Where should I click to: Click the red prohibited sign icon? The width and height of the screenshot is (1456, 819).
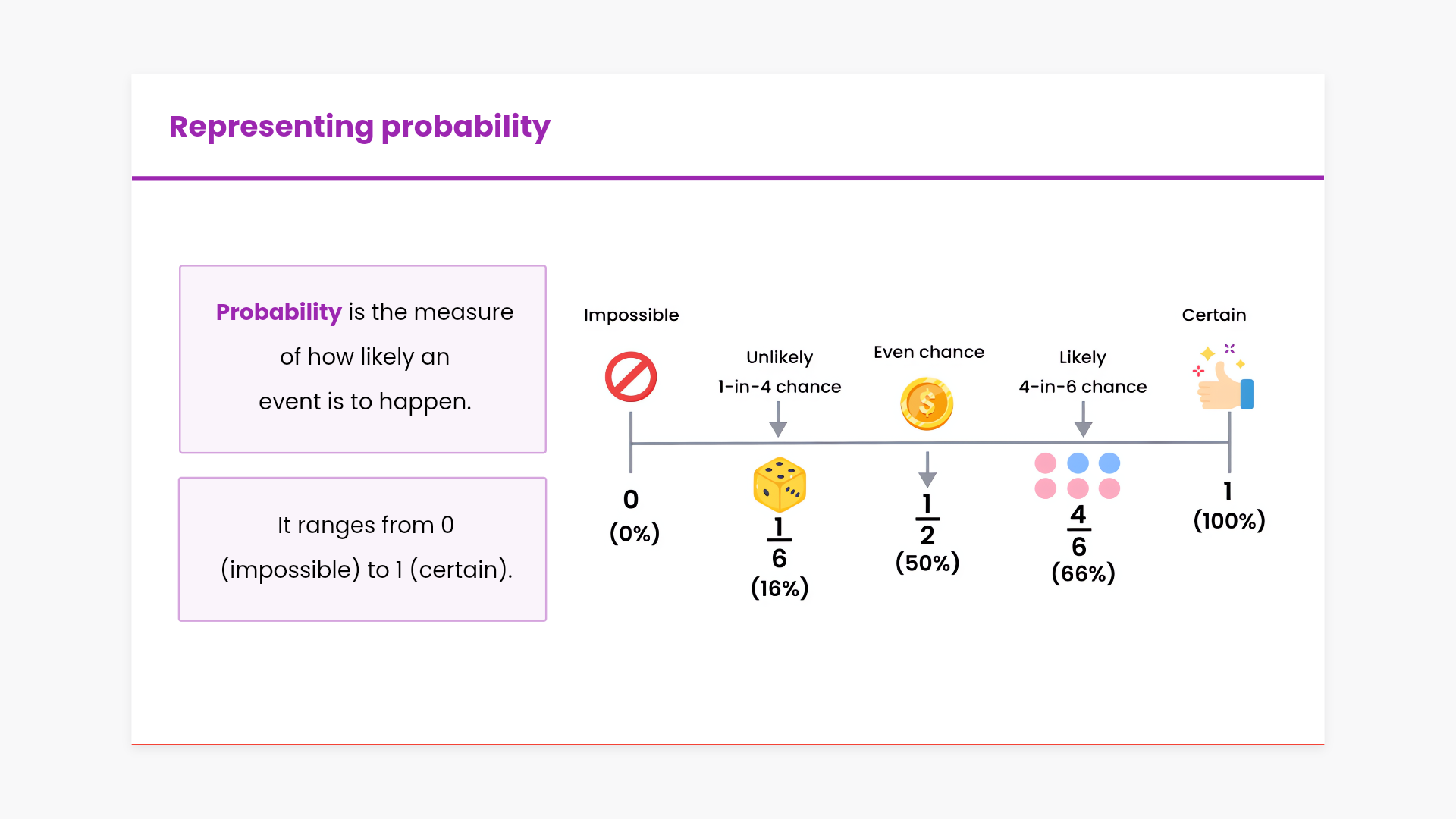click(630, 377)
